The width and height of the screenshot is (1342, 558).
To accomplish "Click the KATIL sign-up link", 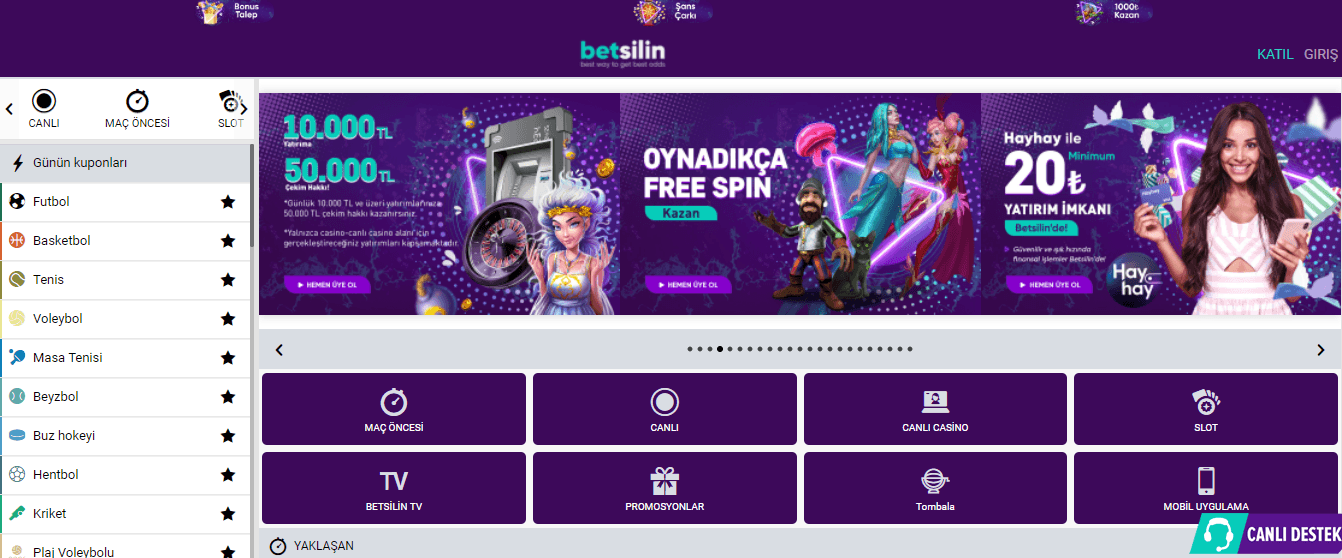I will [1275, 54].
